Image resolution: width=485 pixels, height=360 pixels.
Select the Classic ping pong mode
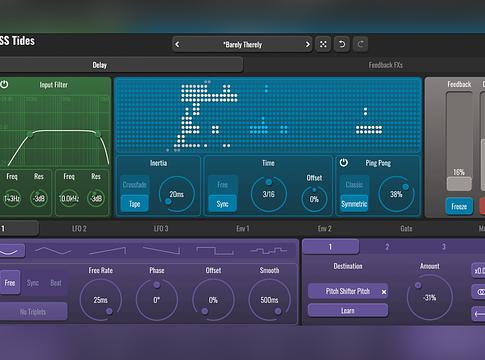[354, 185]
